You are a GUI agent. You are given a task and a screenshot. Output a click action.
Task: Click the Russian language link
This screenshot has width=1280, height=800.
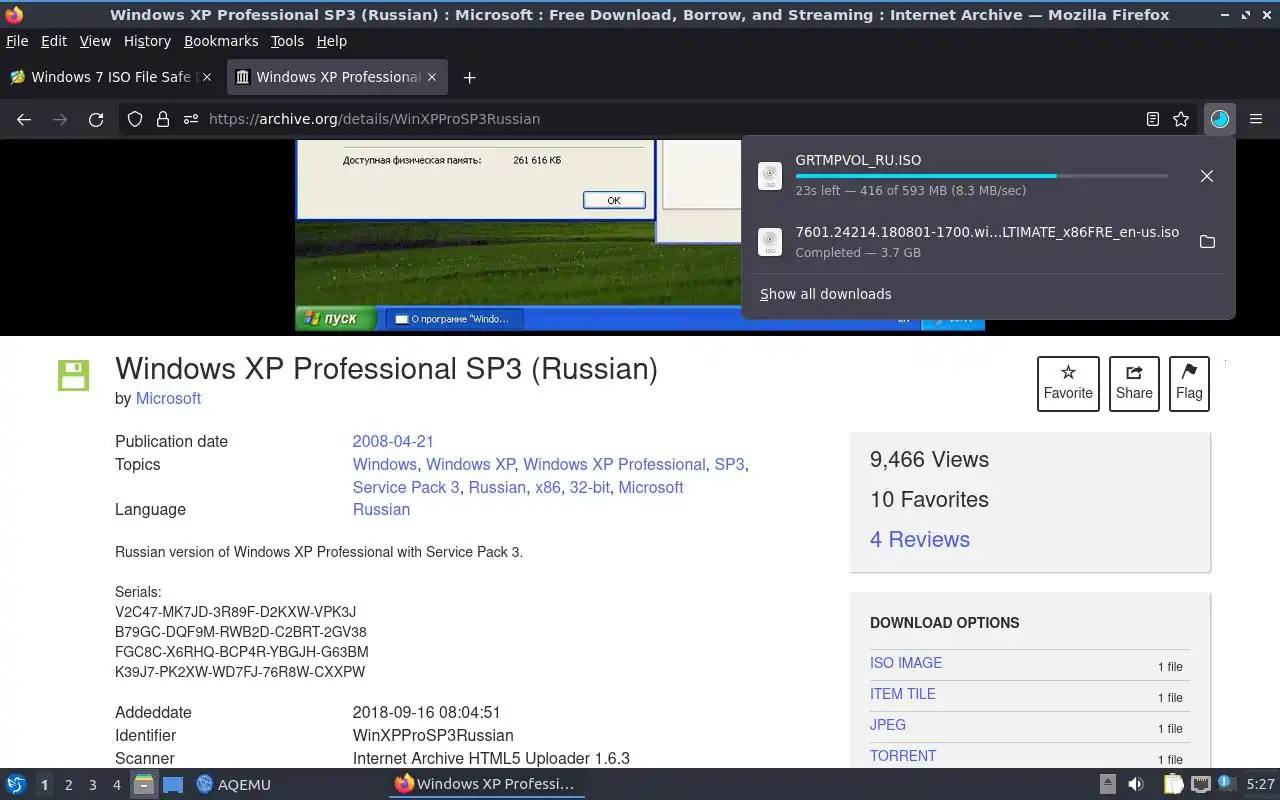pos(381,509)
